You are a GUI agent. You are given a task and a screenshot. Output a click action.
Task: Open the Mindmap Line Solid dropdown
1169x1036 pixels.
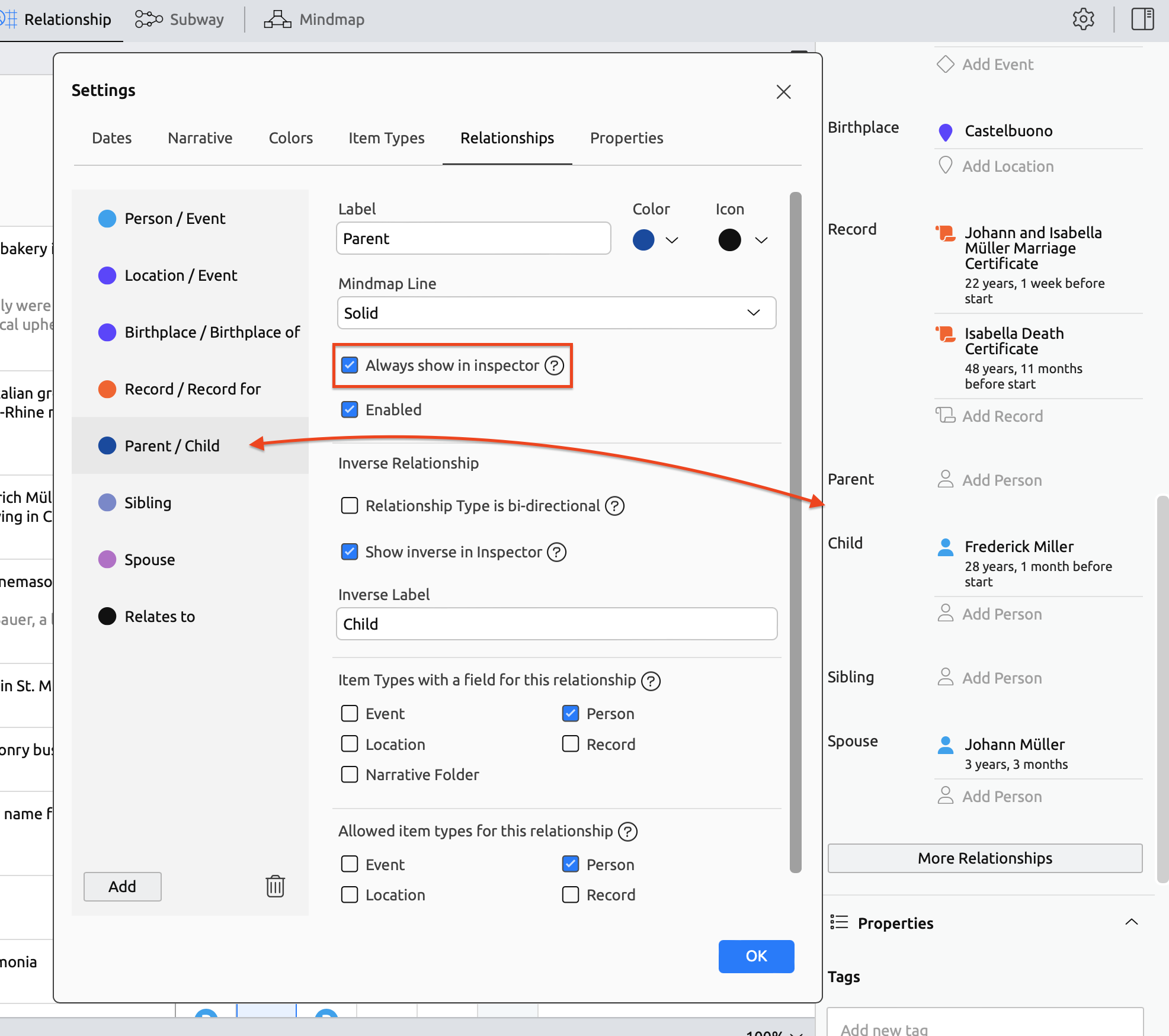tap(556, 313)
